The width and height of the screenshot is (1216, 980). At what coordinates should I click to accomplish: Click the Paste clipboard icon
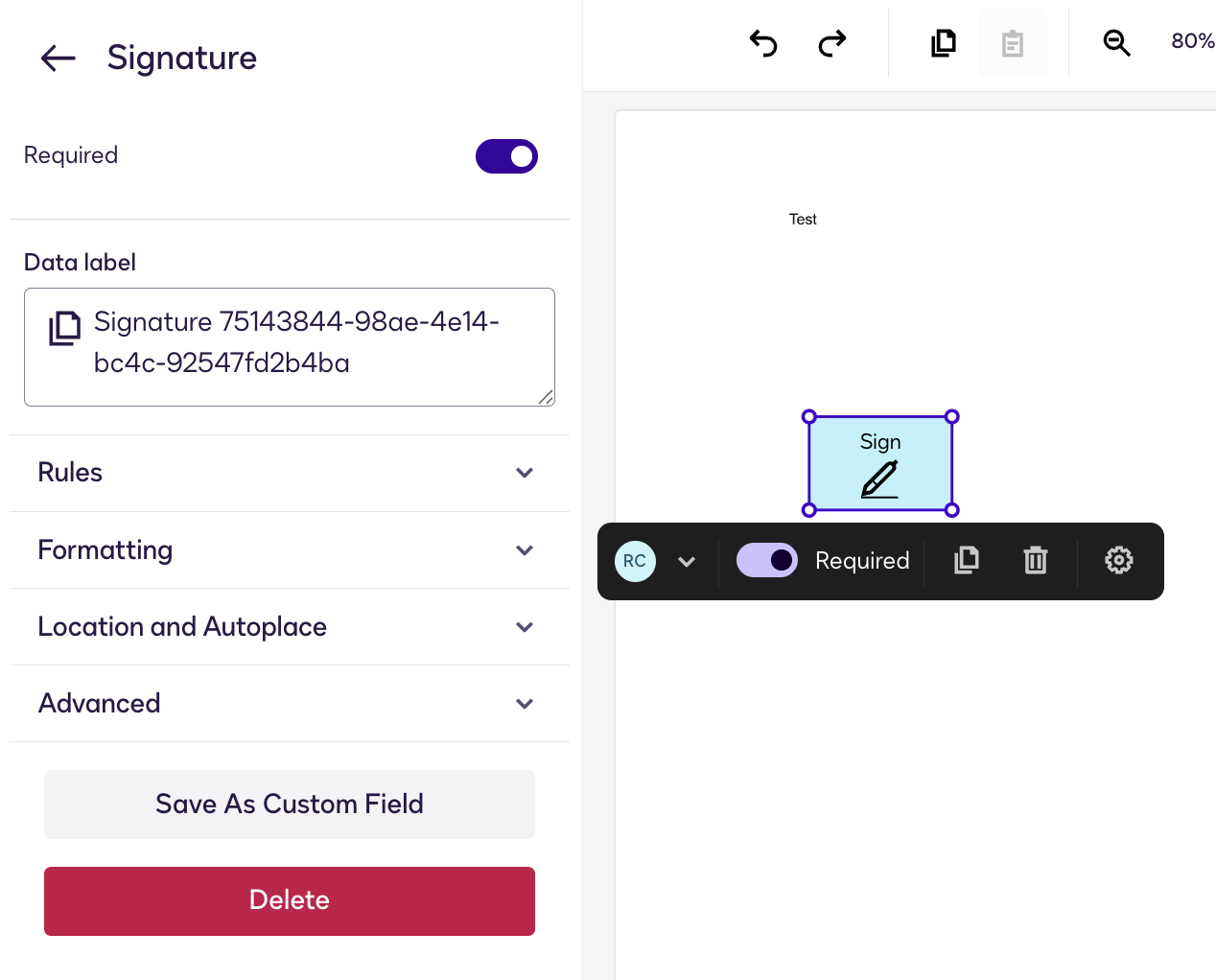pos(1013,43)
